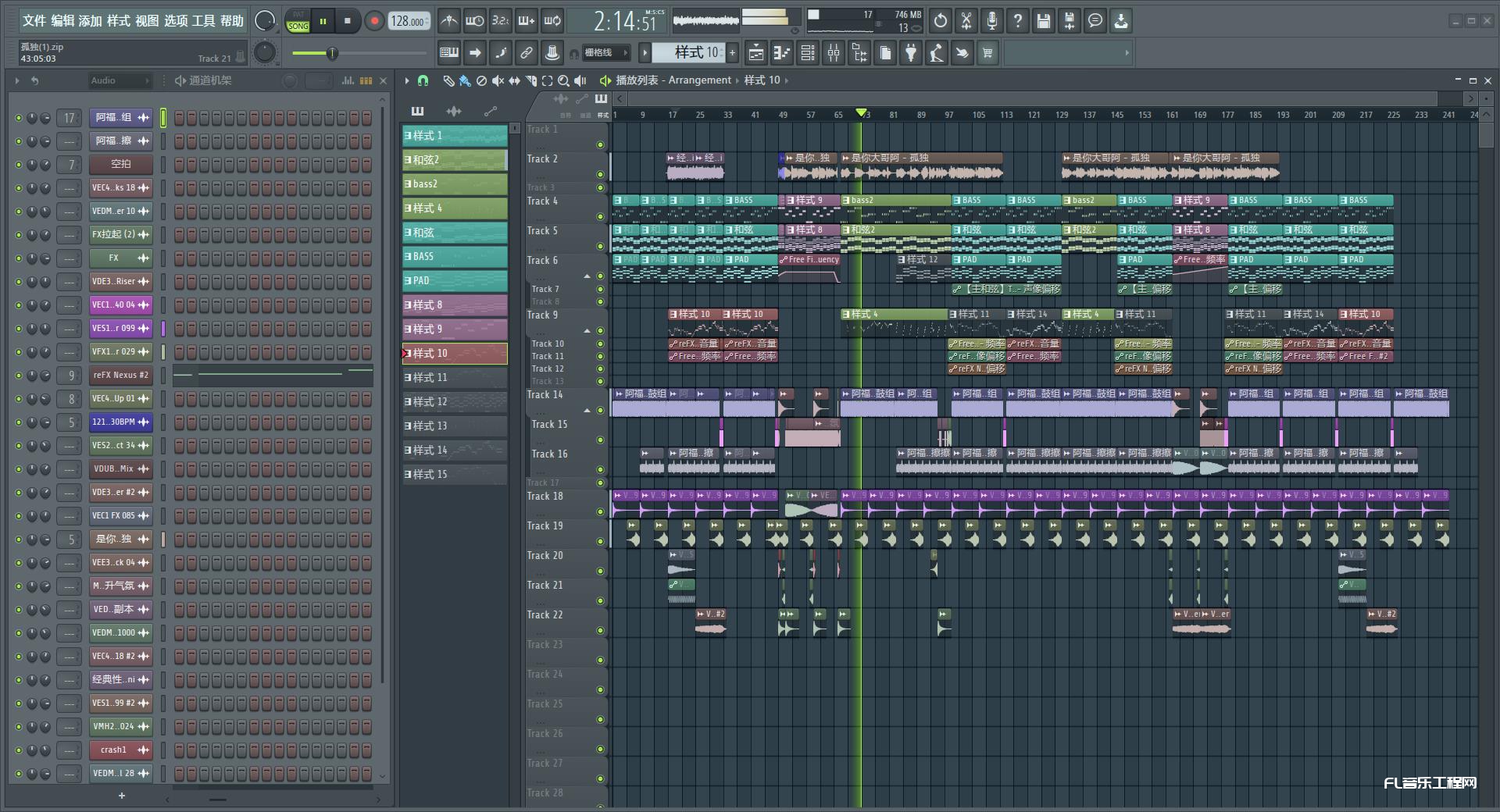Open the Playlist view icon
Viewport: 1500px width, 812px height.
pyautogui.click(x=756, y=53)
